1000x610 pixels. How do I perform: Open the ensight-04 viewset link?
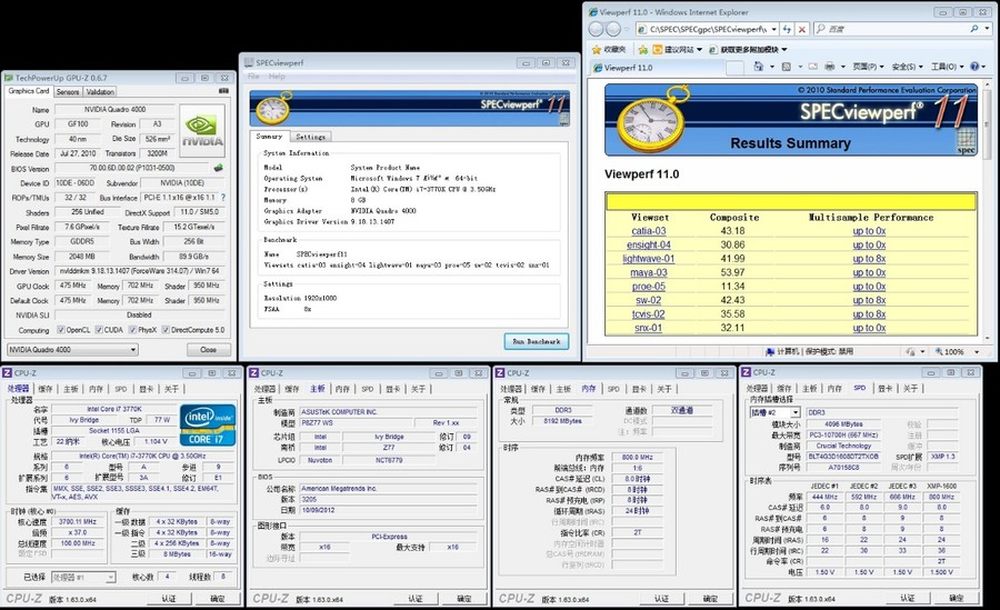(649, 245)
